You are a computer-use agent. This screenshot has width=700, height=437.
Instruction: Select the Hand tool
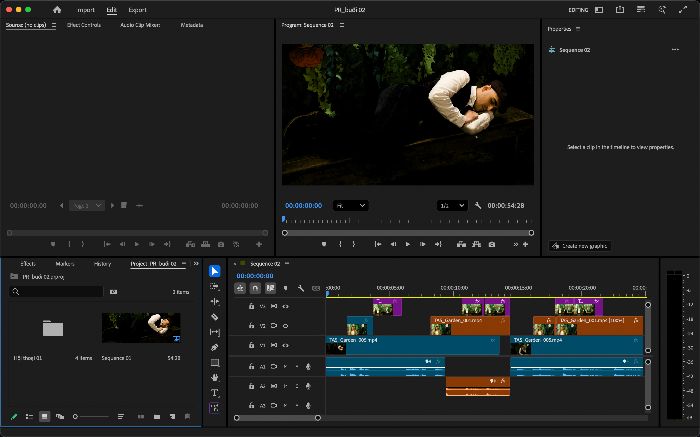[x=215, y=378]
